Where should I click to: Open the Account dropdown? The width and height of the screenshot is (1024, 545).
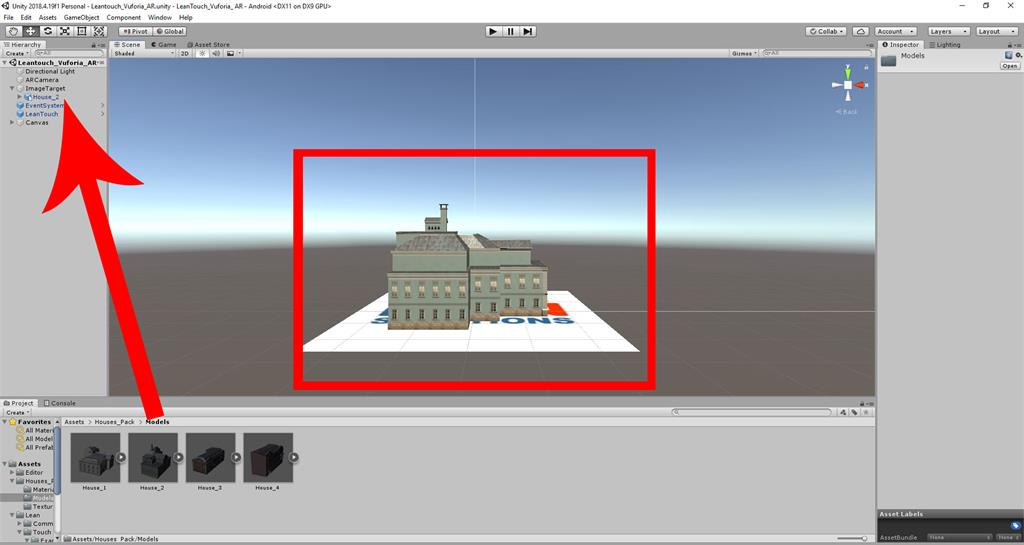click(895, 31)
